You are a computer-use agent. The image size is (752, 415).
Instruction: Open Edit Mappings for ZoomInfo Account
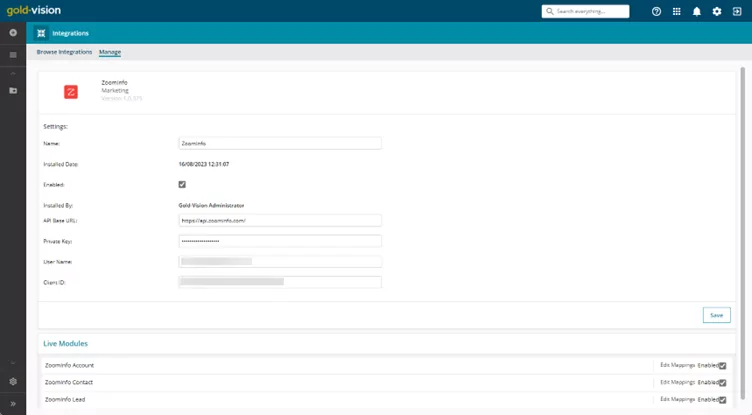677,365
